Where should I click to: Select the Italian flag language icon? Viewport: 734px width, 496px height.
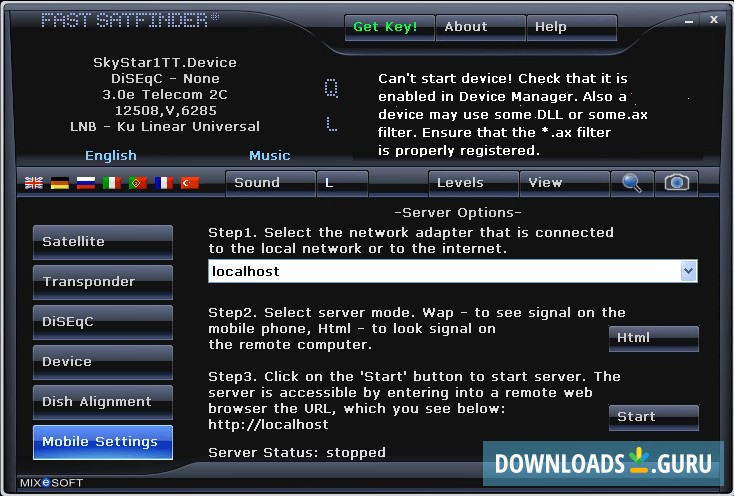(112, 182)
